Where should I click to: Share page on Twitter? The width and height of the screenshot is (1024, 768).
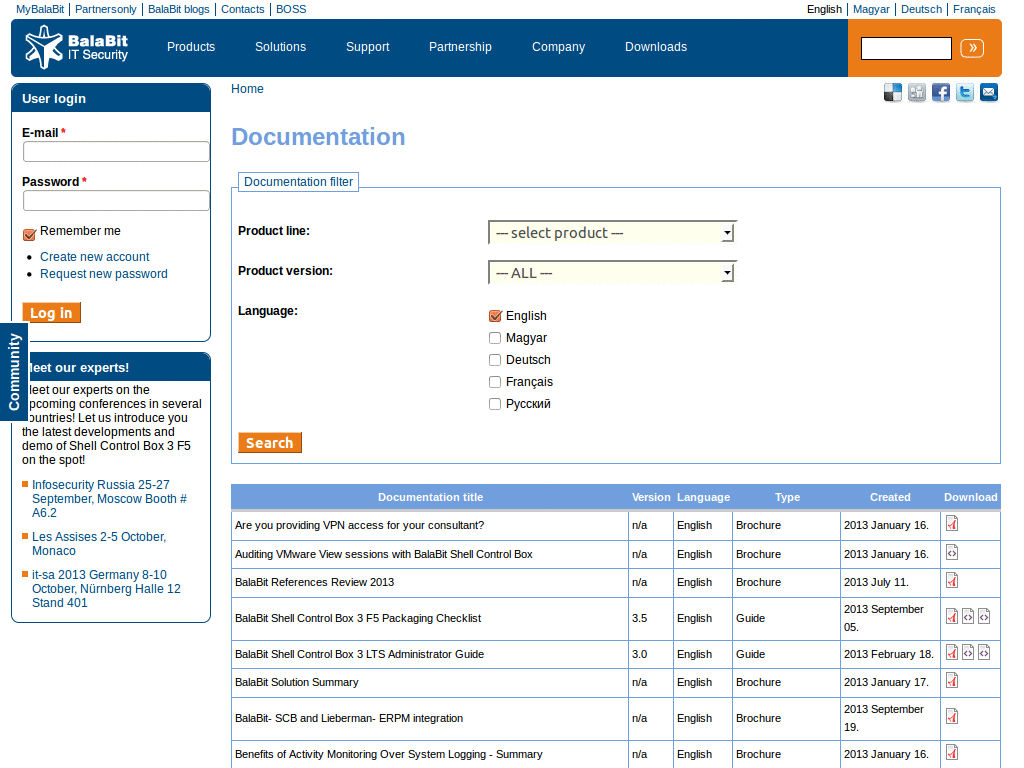click(965, 93)
